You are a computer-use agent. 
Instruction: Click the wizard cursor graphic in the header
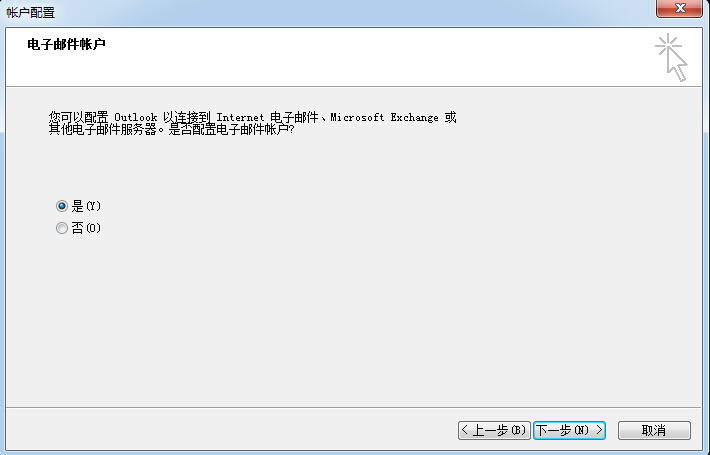[672, 57]
